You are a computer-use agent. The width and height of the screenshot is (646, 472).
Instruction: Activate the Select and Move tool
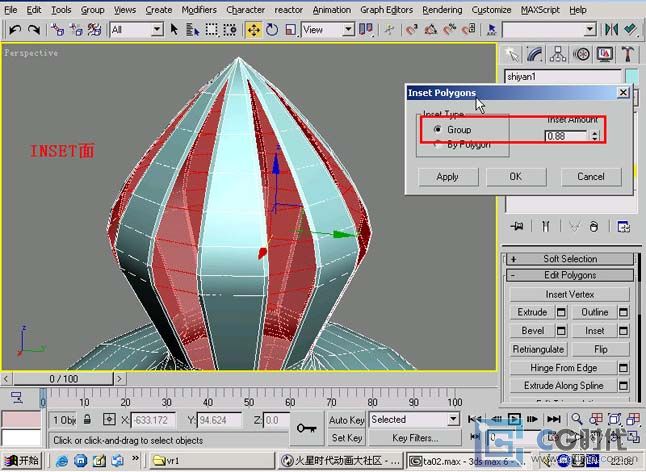(254, 30)
